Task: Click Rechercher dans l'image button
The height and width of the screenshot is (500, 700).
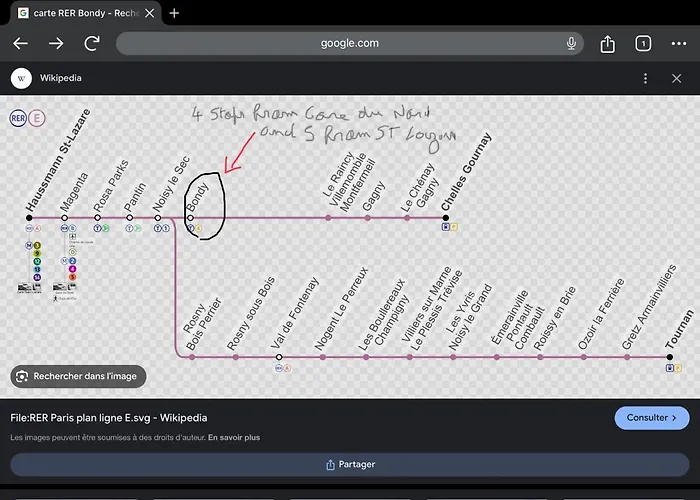Action: pyautogui.click(x=78, y=376)
